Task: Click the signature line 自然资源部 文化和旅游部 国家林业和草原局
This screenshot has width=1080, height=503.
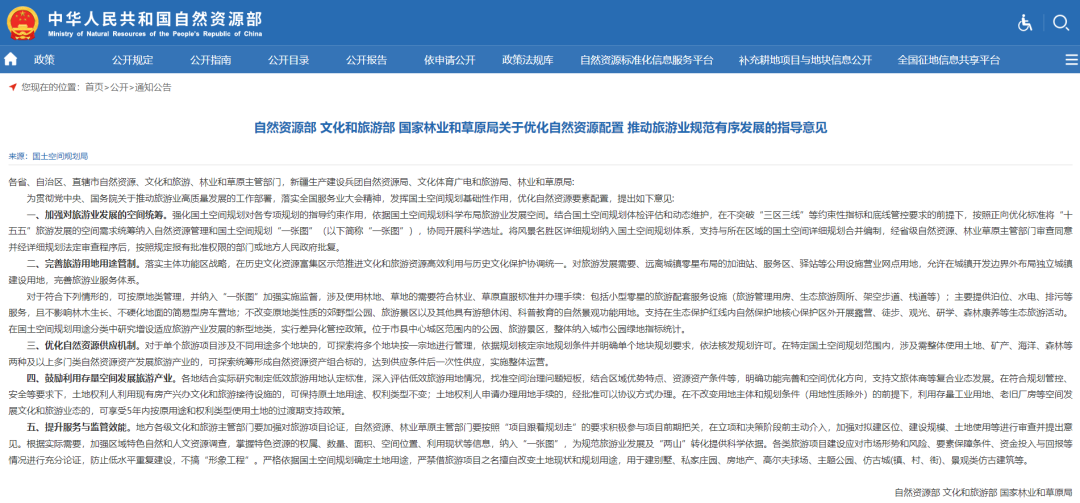Action: point(983,492)
